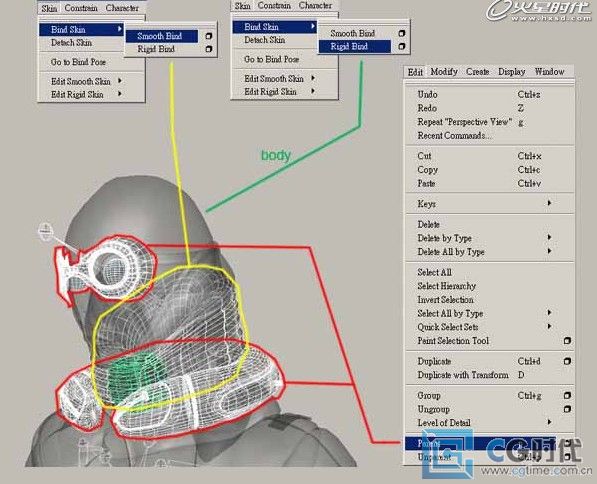
Task: Open the Window menu
Action: coord(549,72)
